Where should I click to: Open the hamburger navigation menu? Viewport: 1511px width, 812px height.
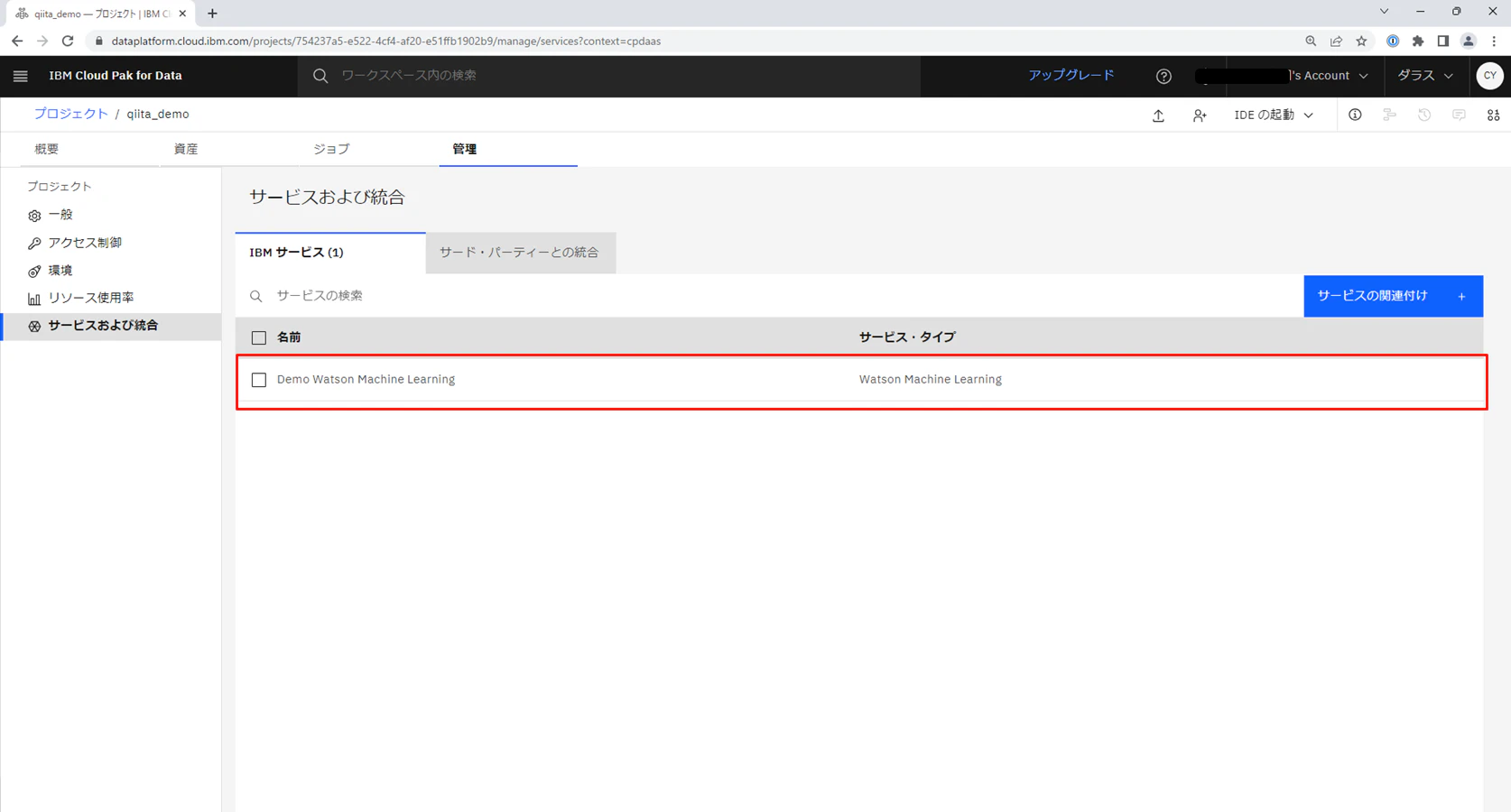21,76
